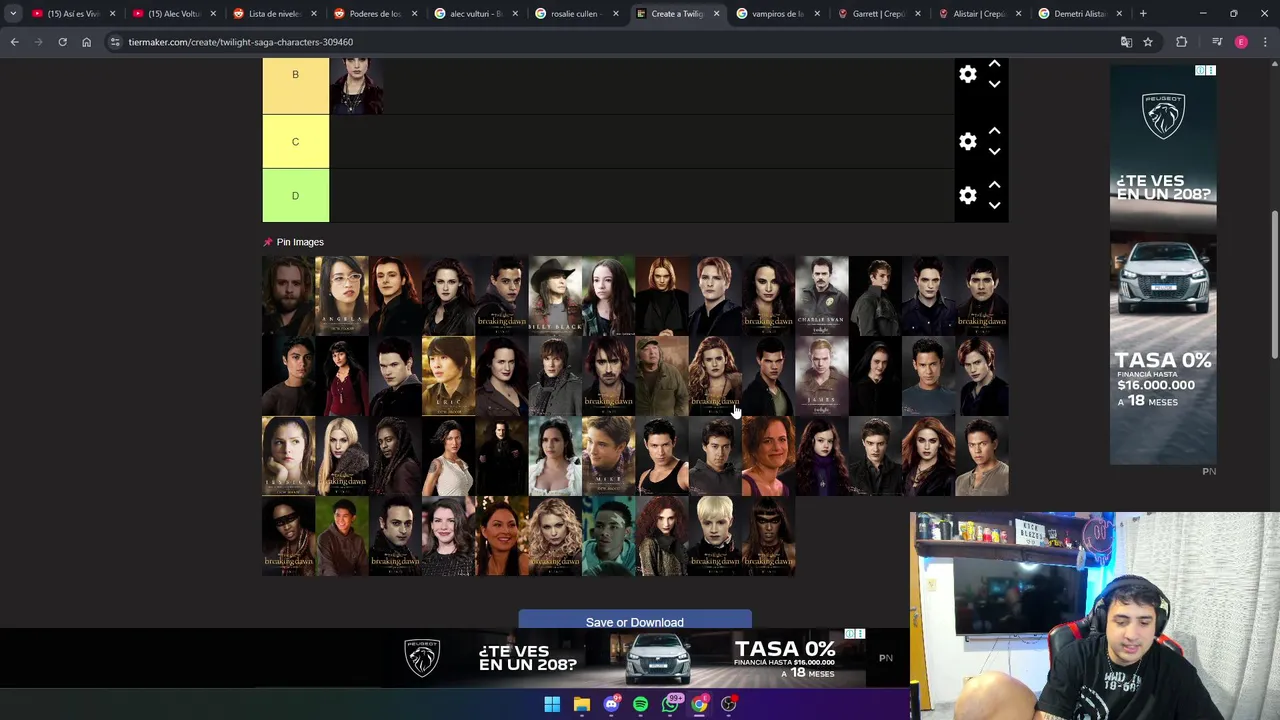Open settings gear for tier C
1280x720 pixels.
coord(967,141)
